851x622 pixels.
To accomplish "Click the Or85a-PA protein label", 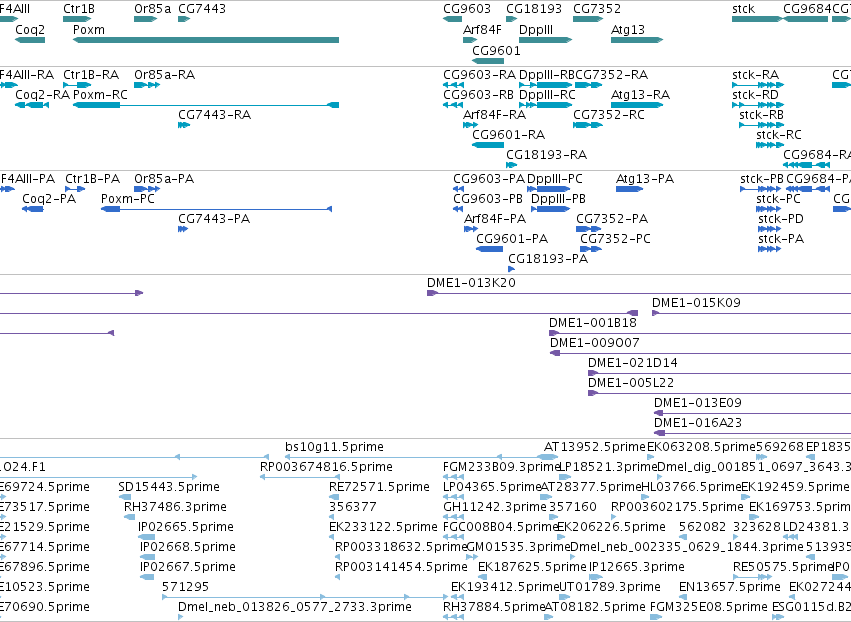I will 164,179.
